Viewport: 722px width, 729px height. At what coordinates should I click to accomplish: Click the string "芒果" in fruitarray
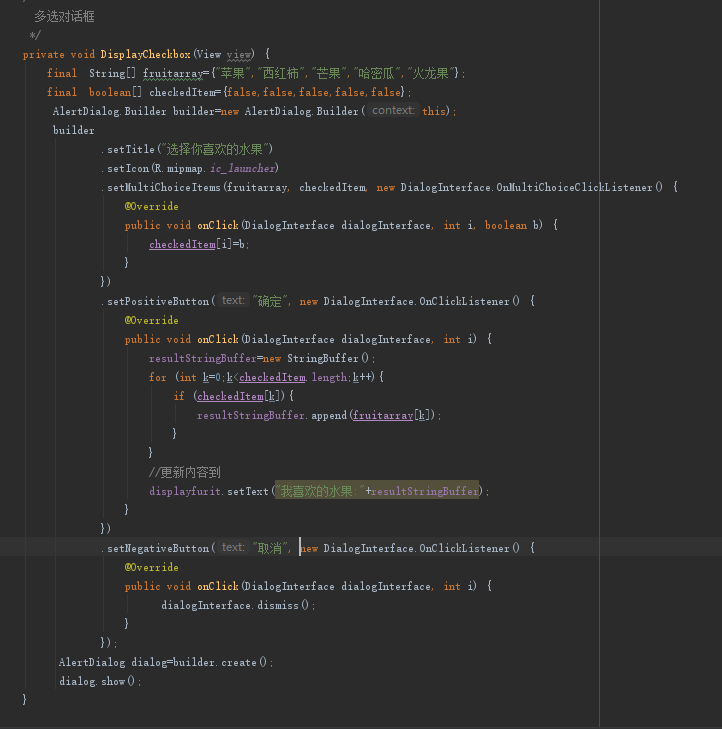tap(329, 73)
